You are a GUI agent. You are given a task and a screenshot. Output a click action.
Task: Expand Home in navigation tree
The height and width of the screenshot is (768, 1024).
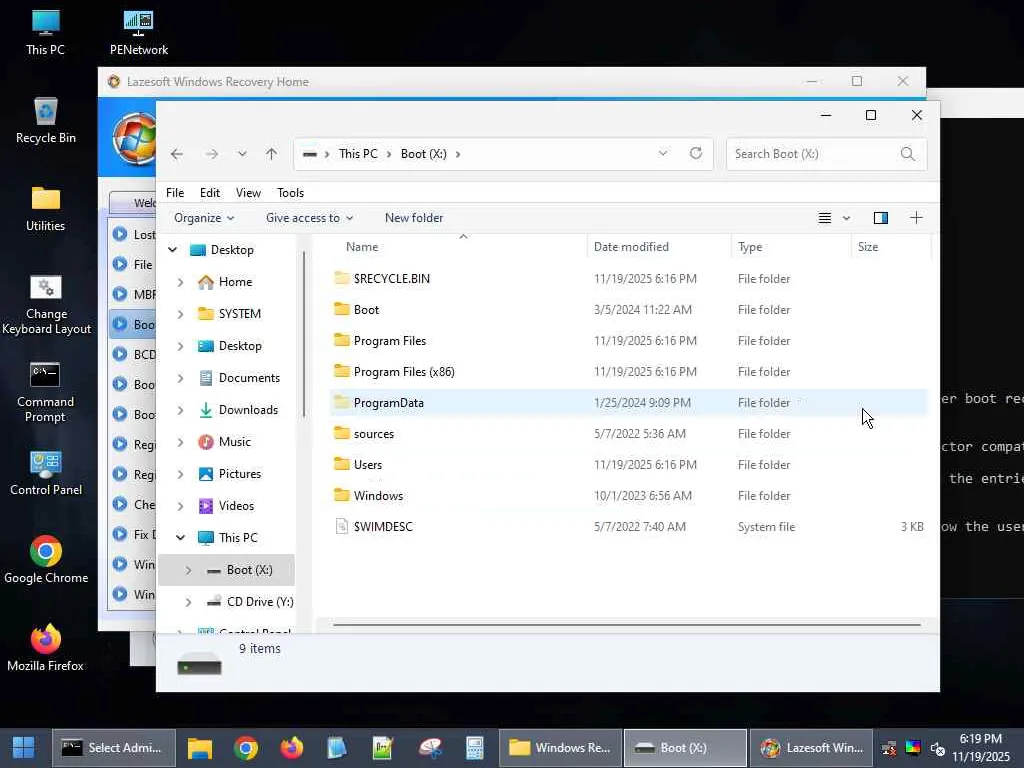click(x=180, y=282)
